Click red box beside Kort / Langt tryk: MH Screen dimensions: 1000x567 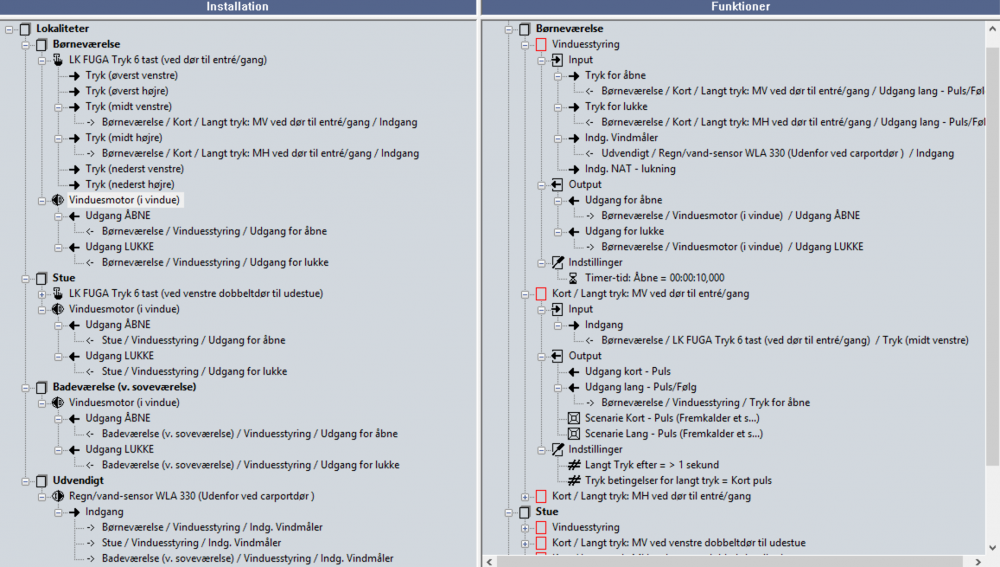541,496
